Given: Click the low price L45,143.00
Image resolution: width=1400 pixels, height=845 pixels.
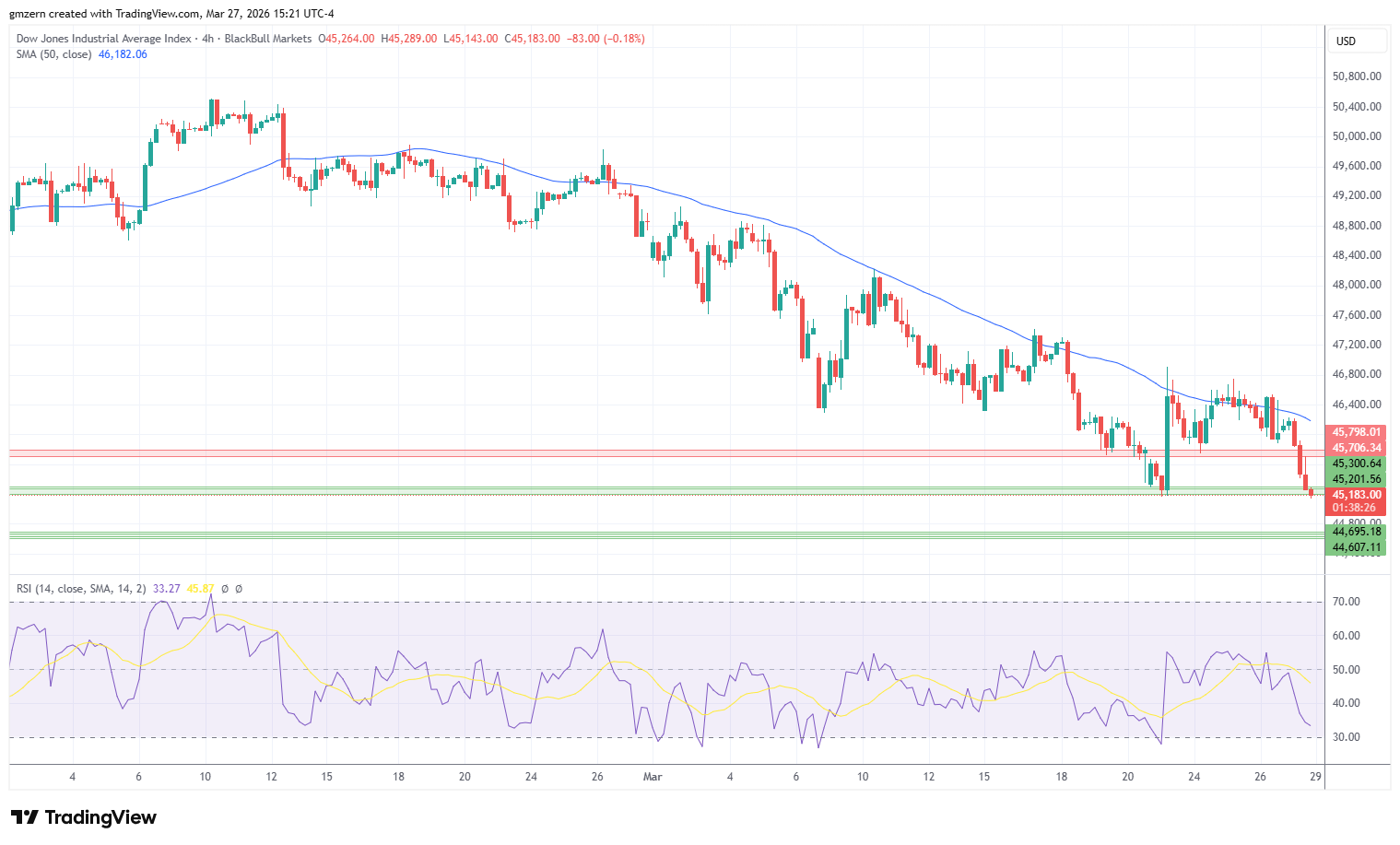Looking at the screenshot, I should click(x=471, y=39).
